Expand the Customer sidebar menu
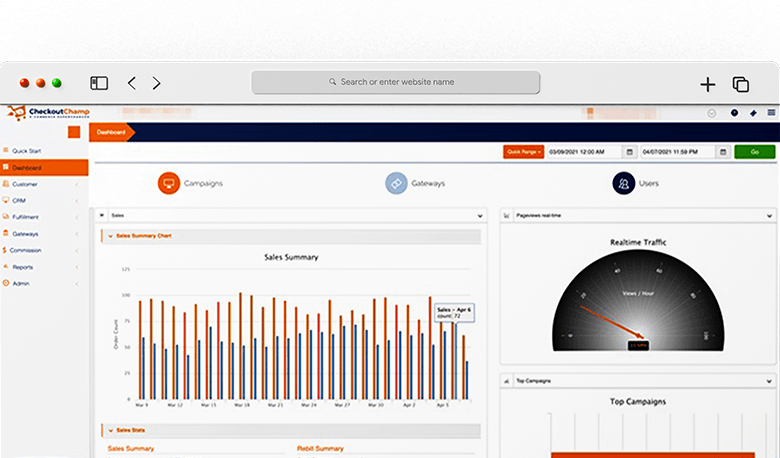Viewport: 780px width, 458px height. tap(43, 184)
